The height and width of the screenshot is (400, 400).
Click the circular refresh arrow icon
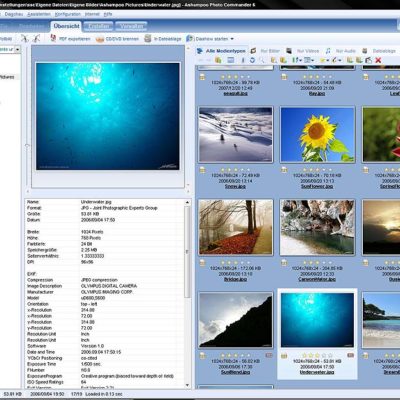point(252,60)
